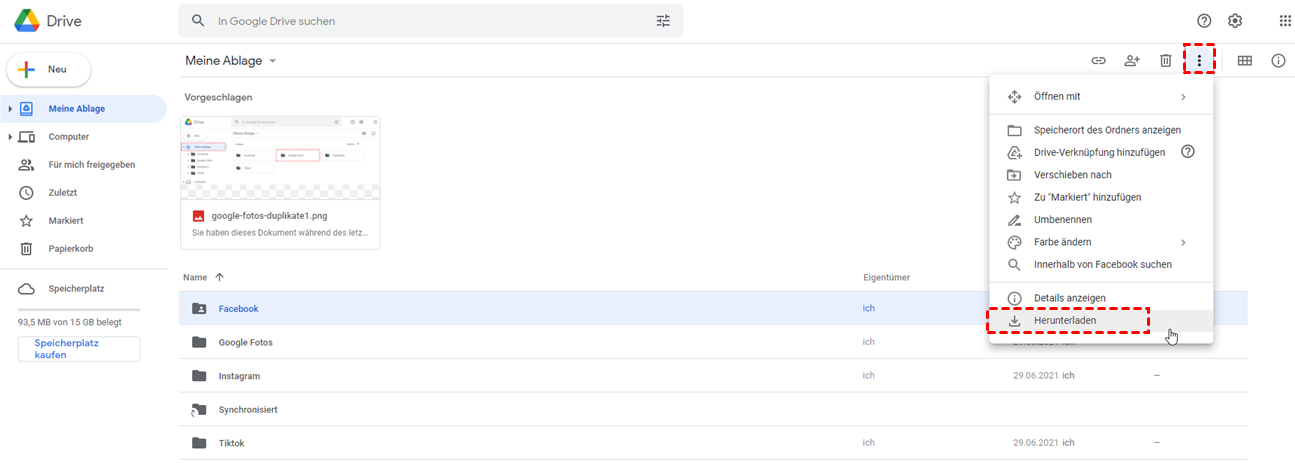The height and width of the screenshot is (472, 1295).
Task: Expand Meine Ablage tree in sidebar
Action: [9, 109]
